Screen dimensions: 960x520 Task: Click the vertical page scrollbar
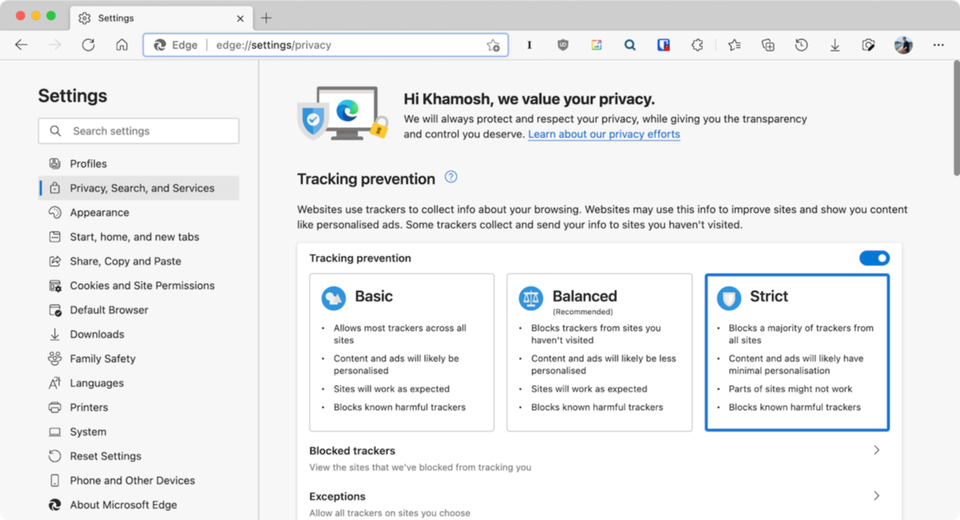tap(956, 119)
